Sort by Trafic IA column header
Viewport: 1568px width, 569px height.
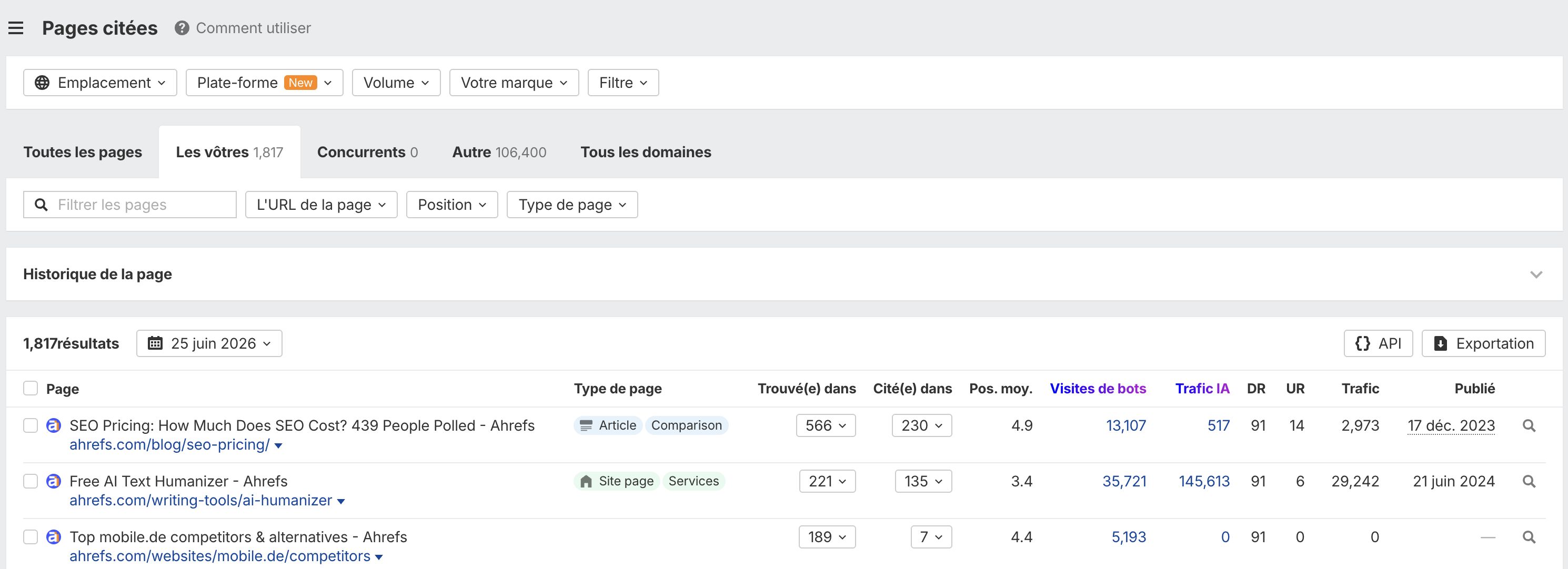tap(1202, 388)
